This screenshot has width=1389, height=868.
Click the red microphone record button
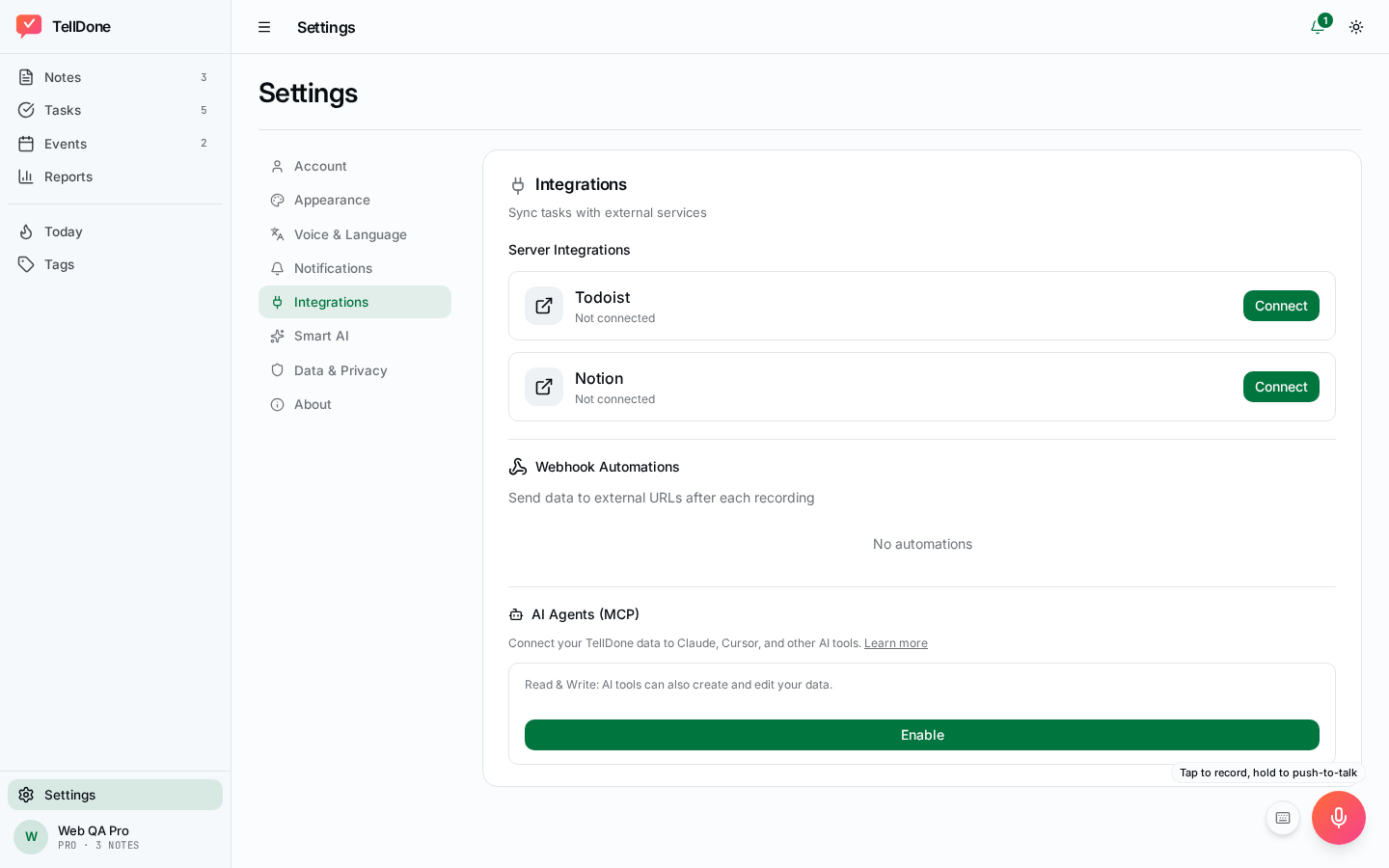pyautogui.click(x=1338, y=818)
